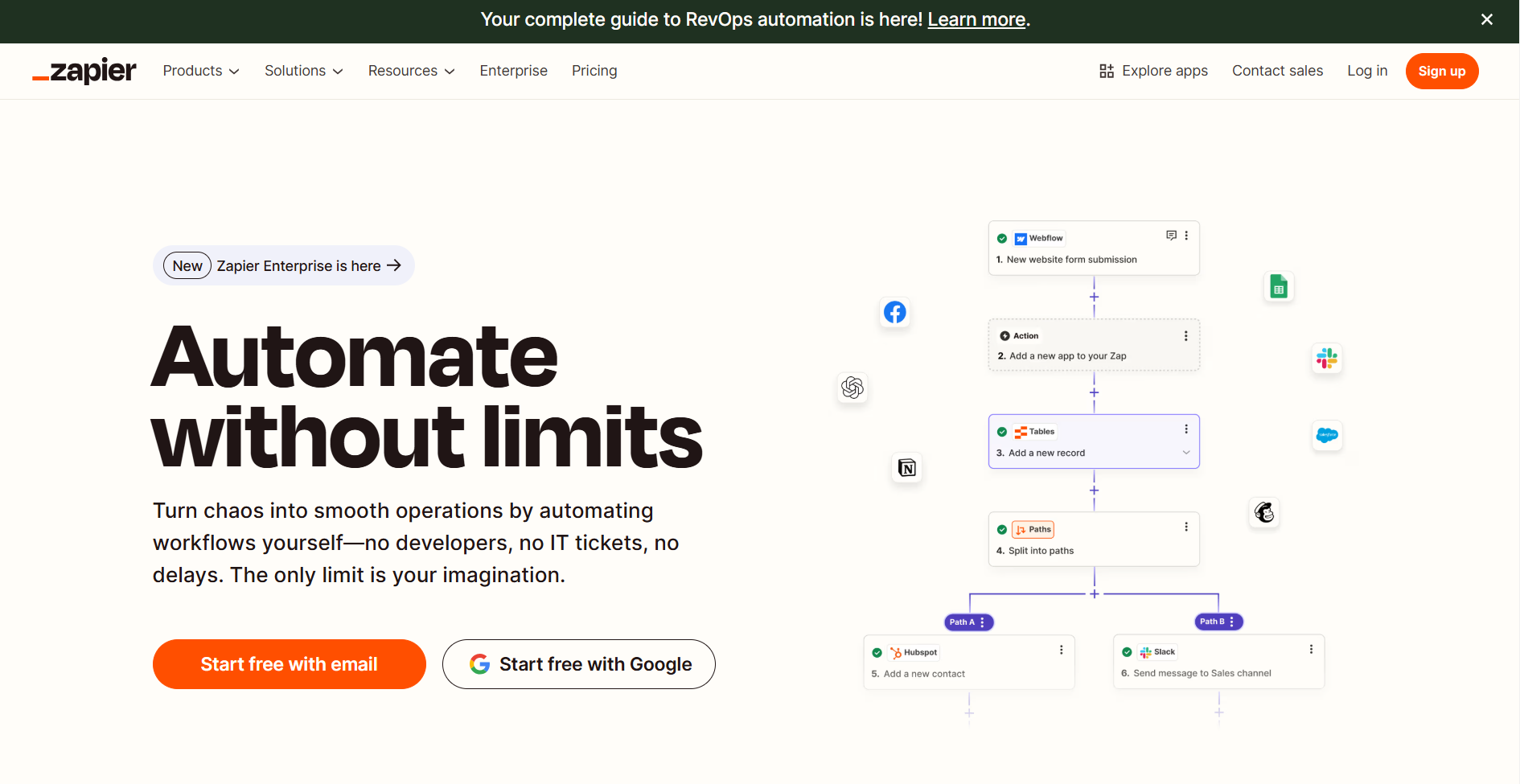Click Log in link
This screenshot has height=784, width=1520.
[x=1367, y=71]
